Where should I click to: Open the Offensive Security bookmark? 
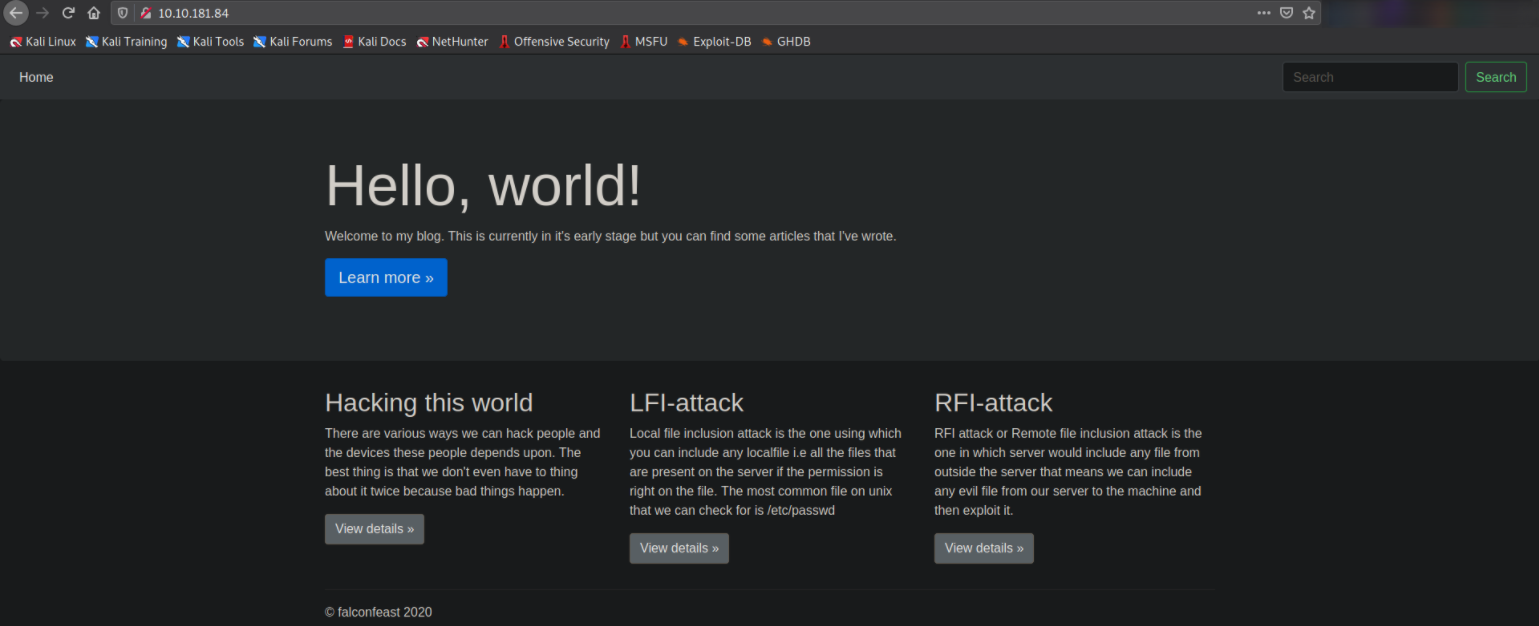pos(554,42)
